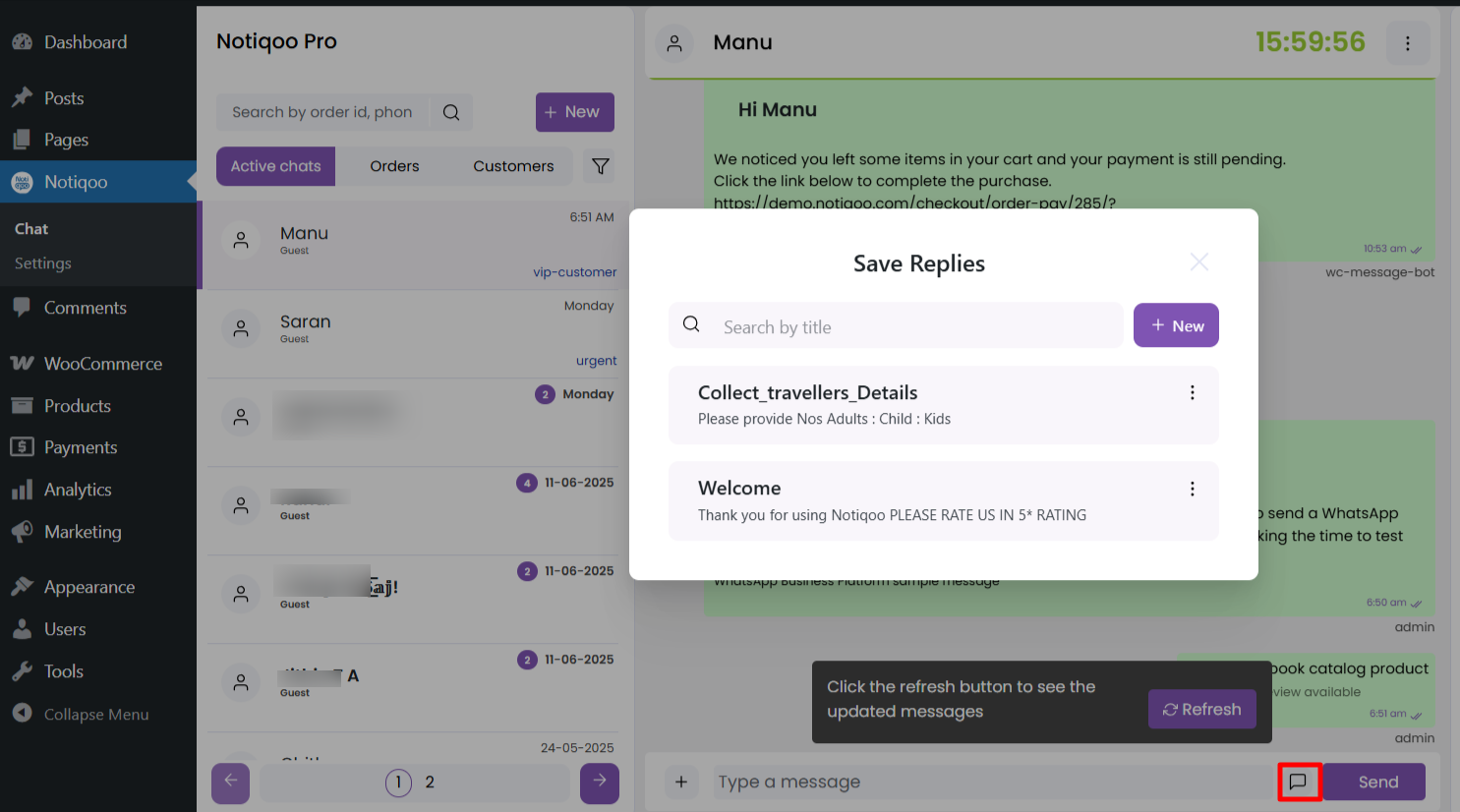Open options for Collect_travellers_Details reply
The image size is (1460, 812).
tap(1192, 393)
